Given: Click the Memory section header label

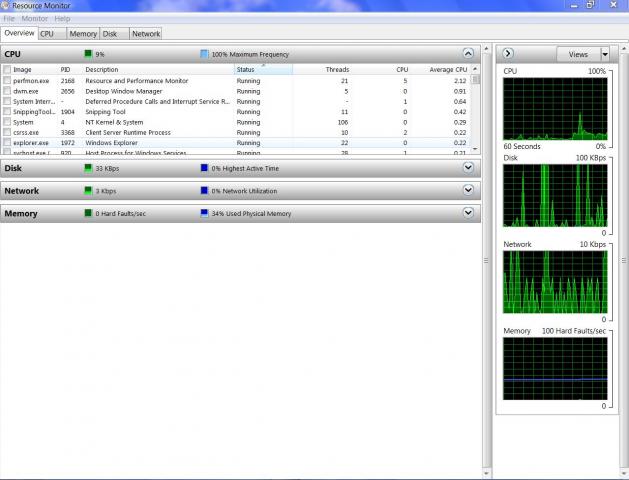Looking at the screenshot, I should click(20, 213).
